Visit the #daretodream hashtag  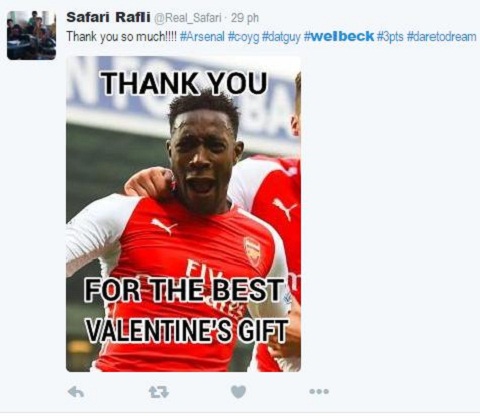coord(442,36)
